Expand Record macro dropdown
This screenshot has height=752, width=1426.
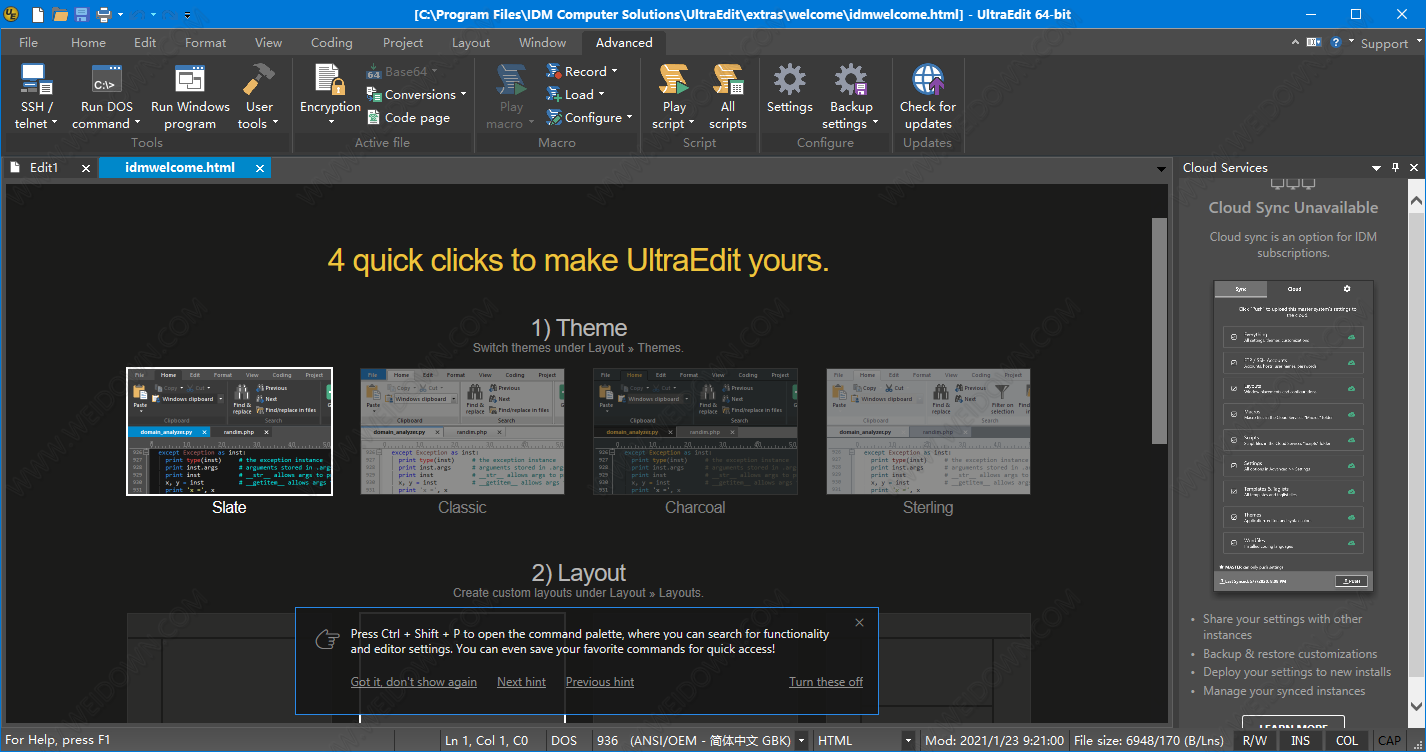tap(614, 72)
